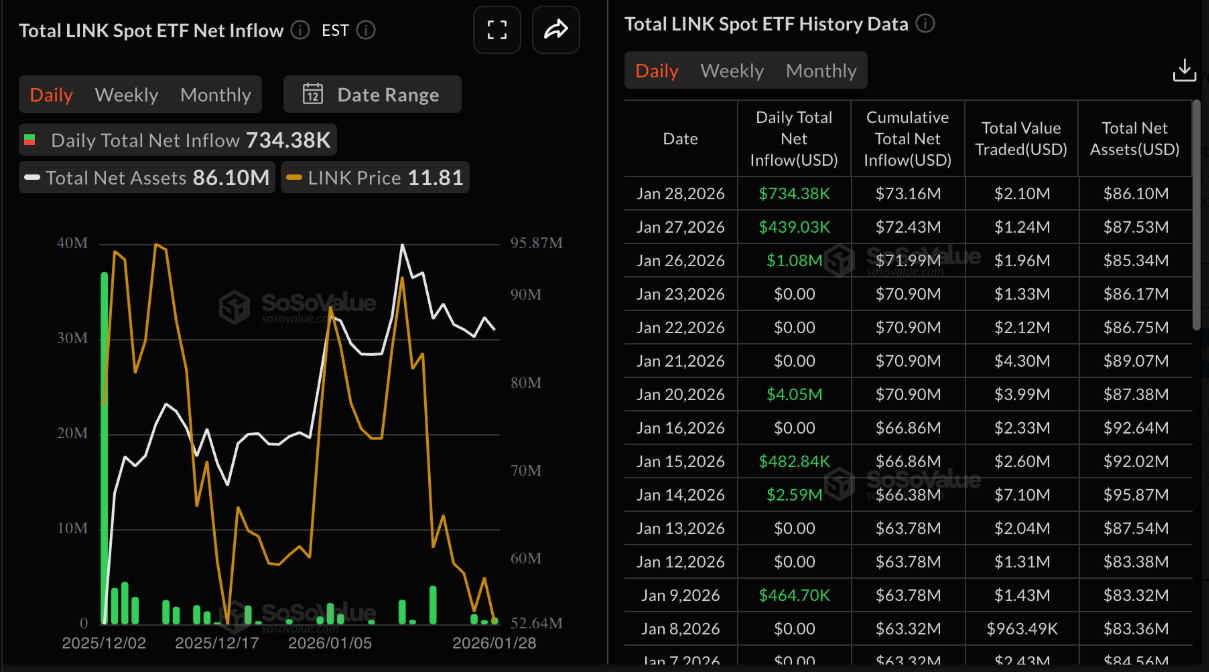This screenshot has width=1209, height=672.
Task: Click the share arrow icon
Action: (555, 30)
